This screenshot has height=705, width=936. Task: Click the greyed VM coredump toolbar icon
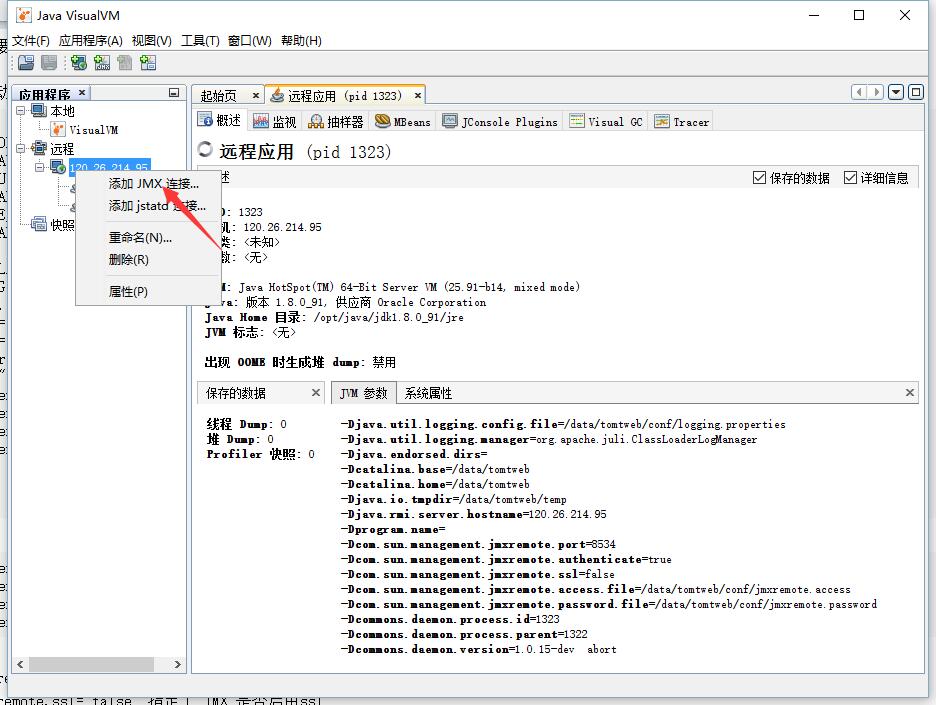125,62
